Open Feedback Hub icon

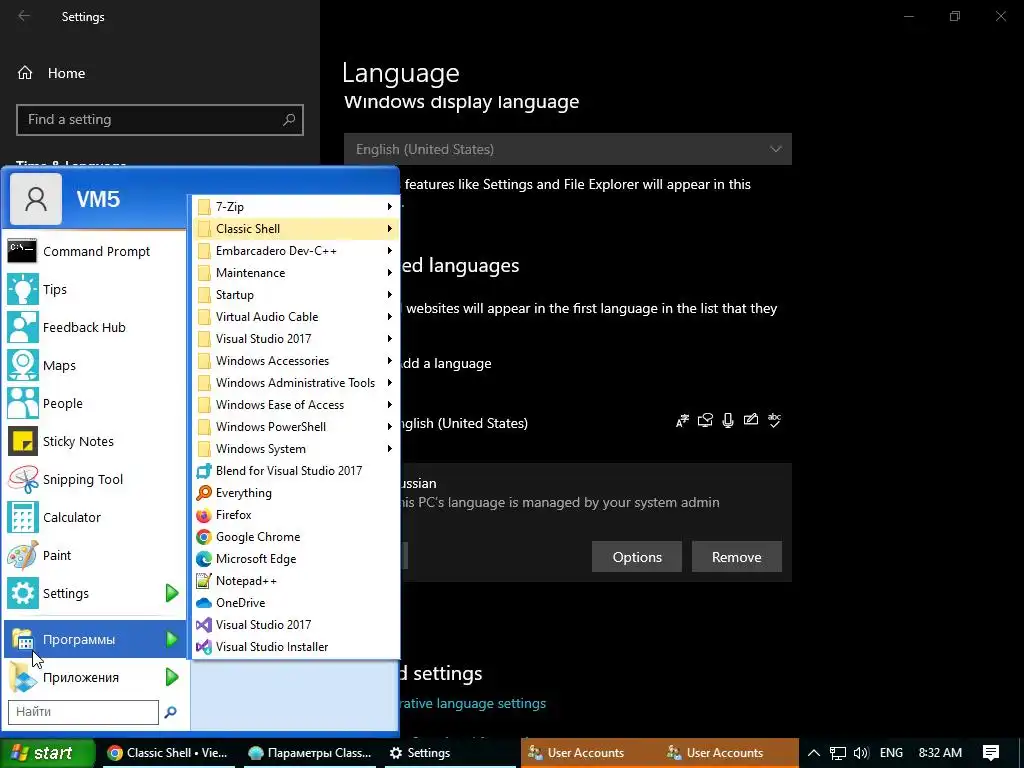[x=23, y=327]
